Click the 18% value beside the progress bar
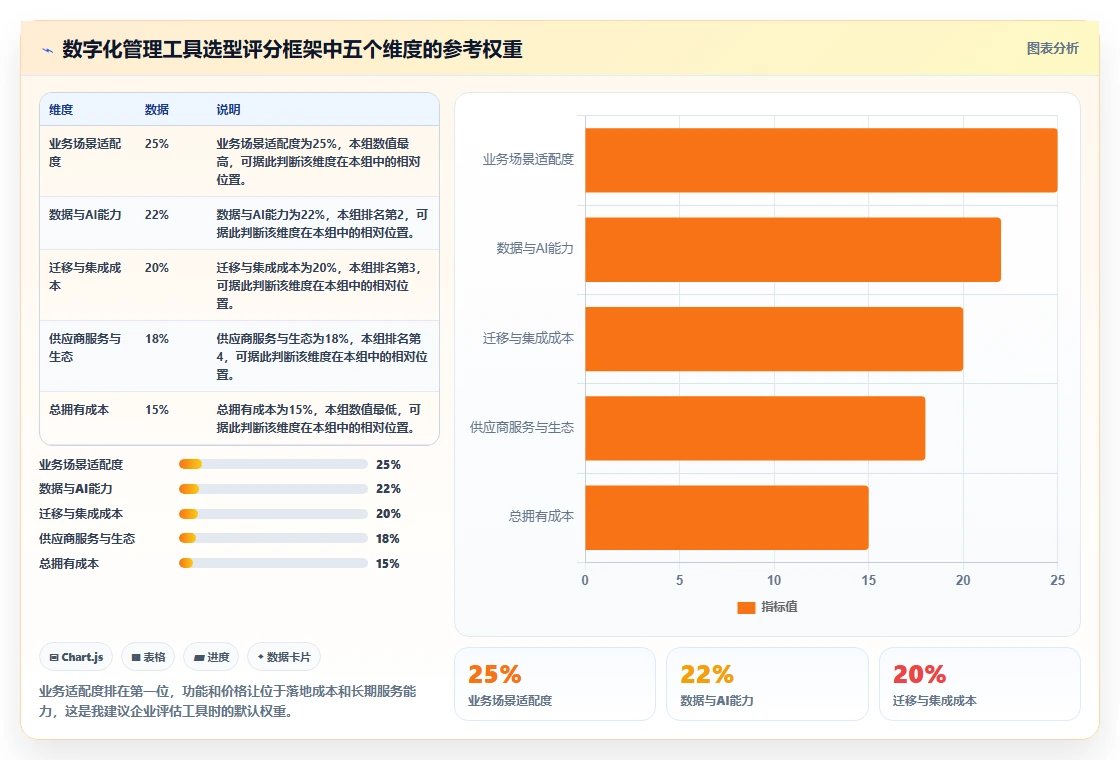 pyautogui.click(x=388, y=539)
